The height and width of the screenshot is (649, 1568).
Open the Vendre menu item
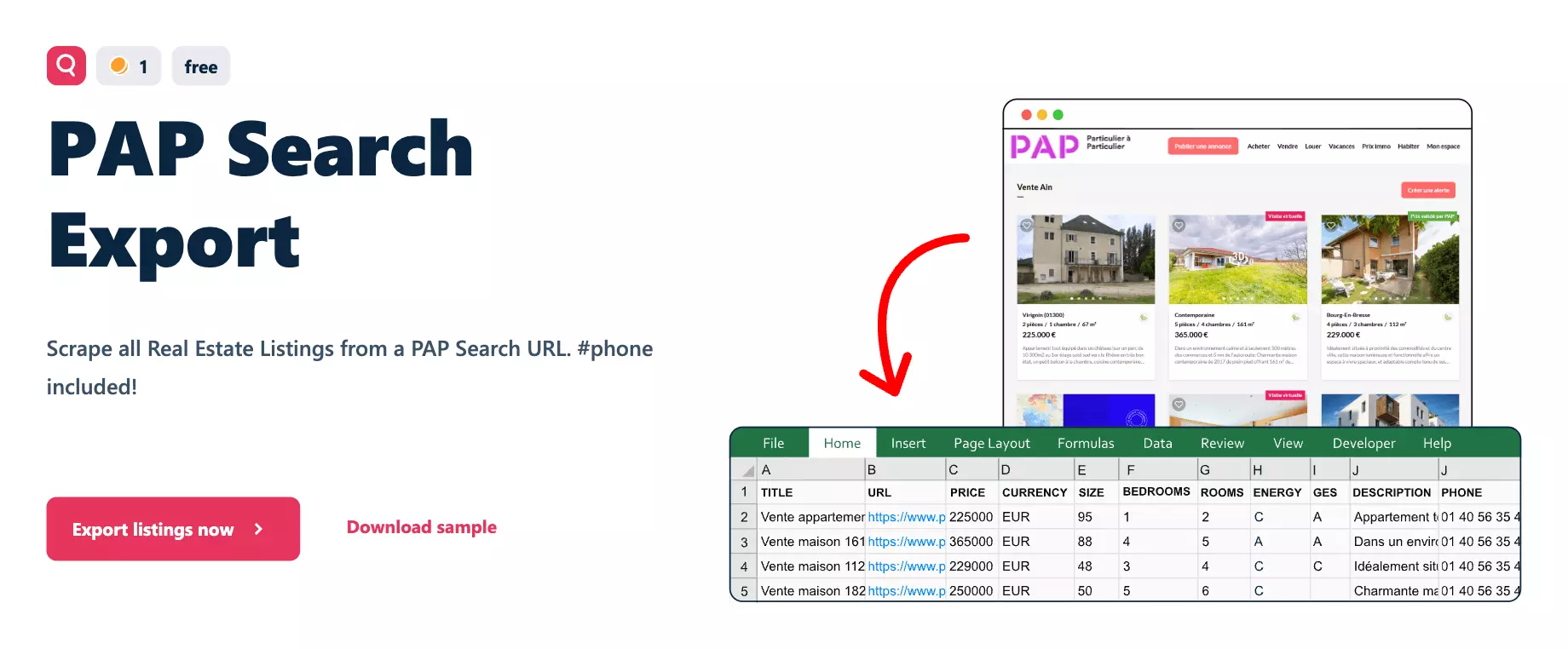coord(1288,146)
